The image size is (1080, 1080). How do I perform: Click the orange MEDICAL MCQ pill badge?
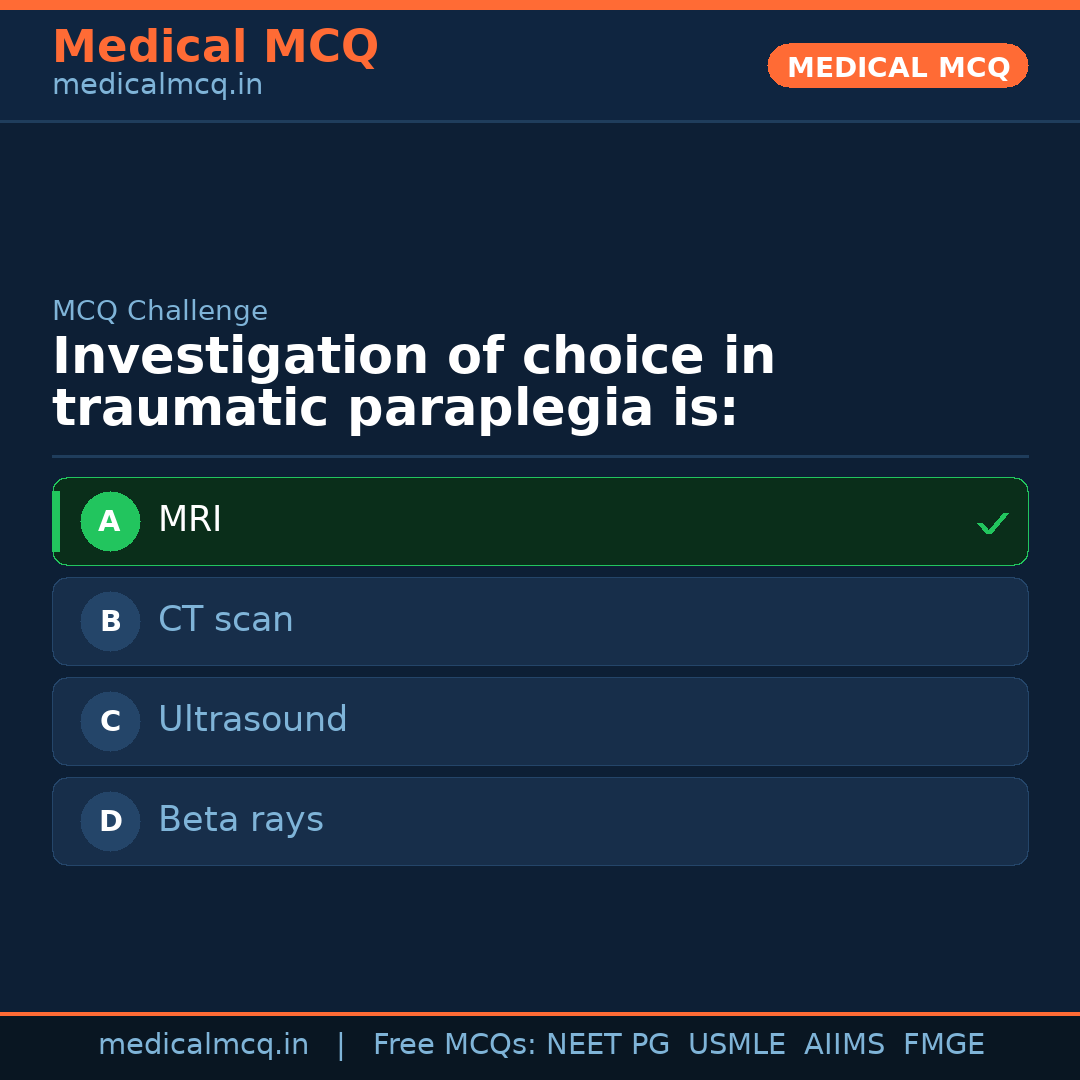point(897,66)
